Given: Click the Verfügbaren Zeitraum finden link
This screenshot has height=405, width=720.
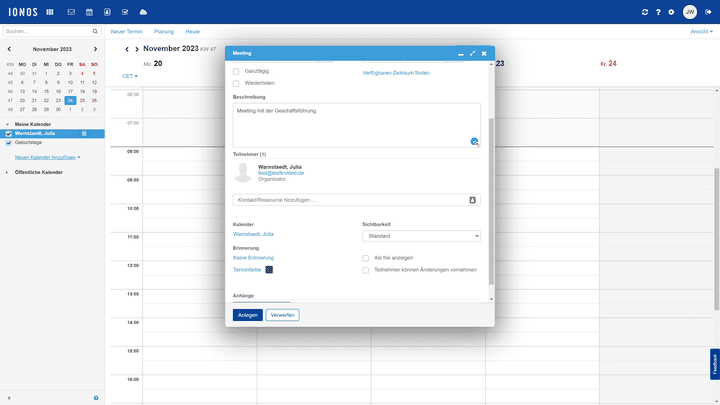Looking at the screenshot, I should point(396,73).
